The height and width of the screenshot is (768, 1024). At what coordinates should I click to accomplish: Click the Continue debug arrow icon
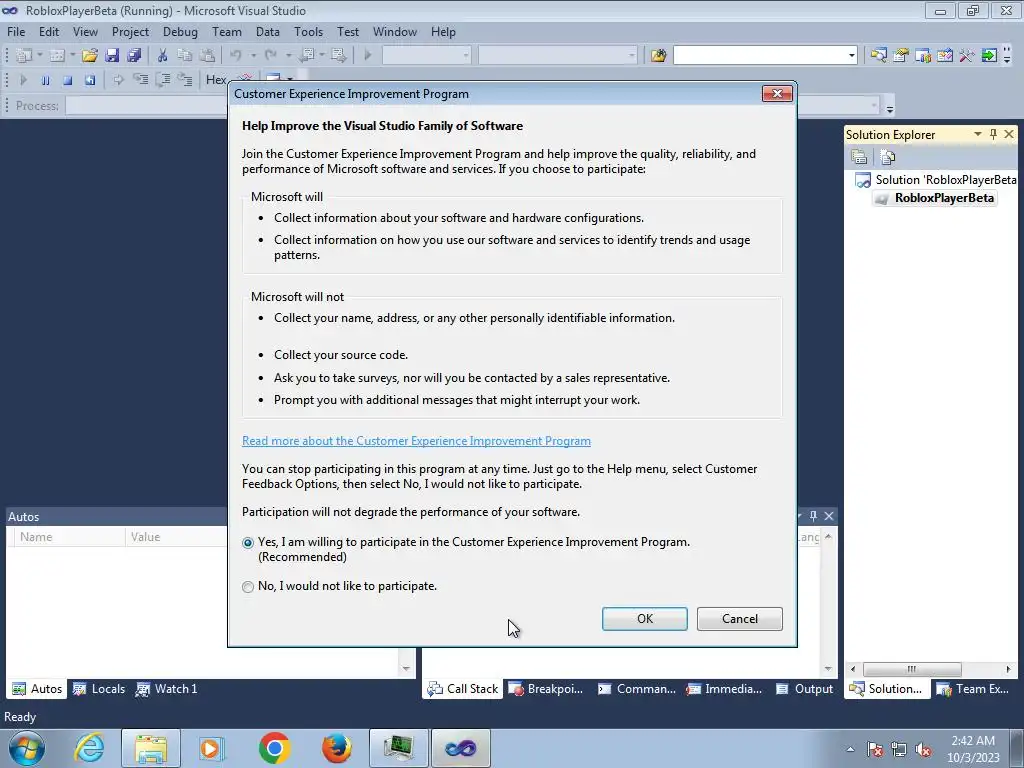coord(24,80)
